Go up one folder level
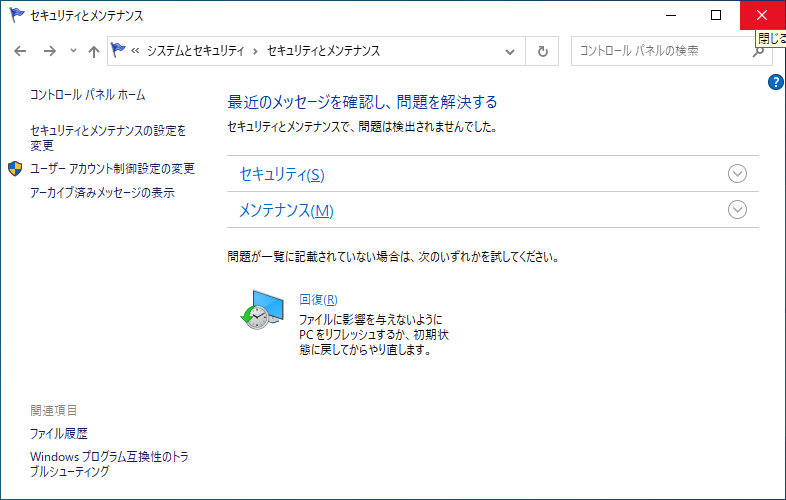This screenshot has width=786, height=500. (x=94, y=51)
